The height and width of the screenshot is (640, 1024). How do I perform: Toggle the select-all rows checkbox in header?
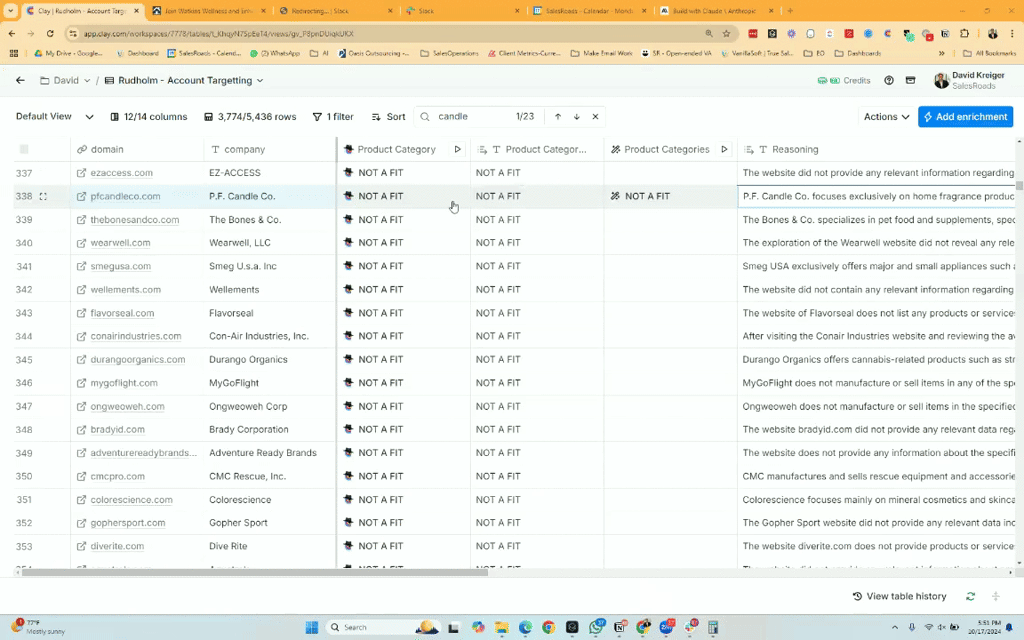tap(24, 149)
